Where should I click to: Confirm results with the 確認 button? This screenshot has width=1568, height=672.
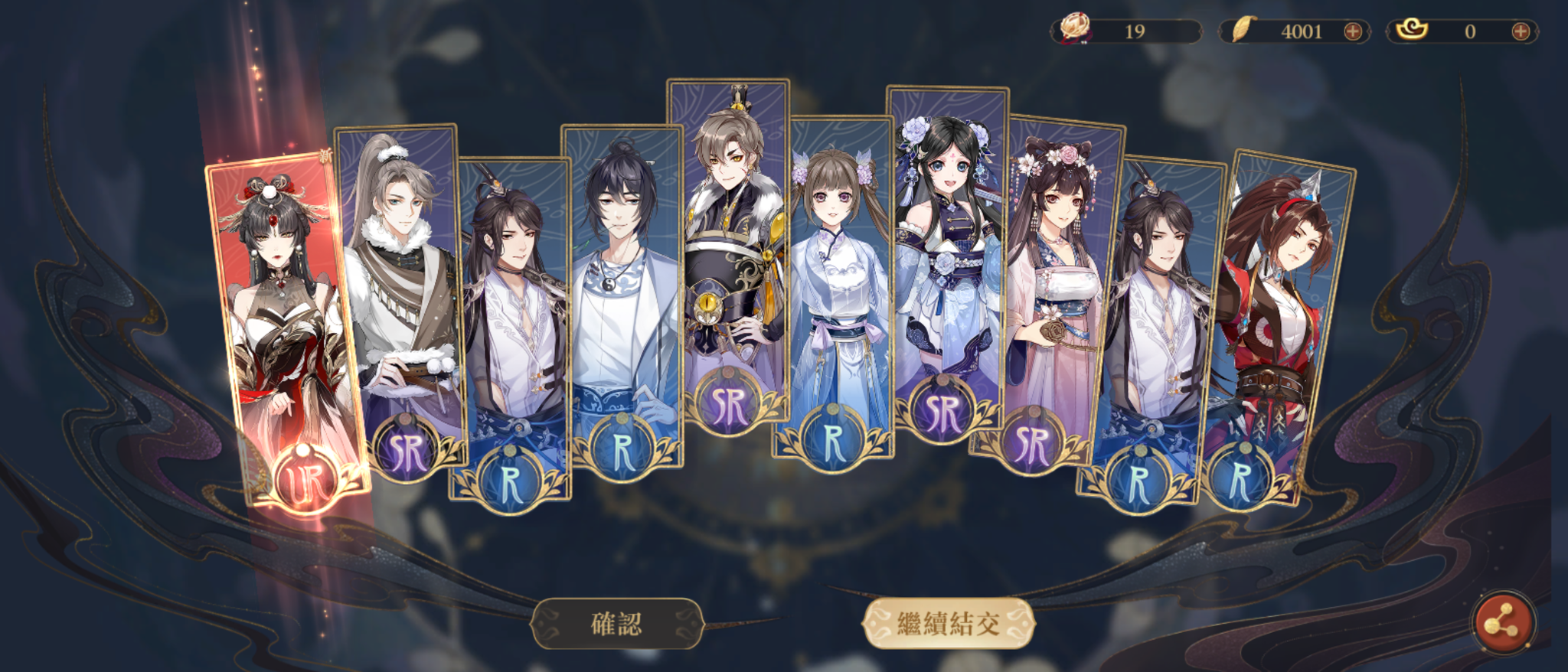(617, 624)
